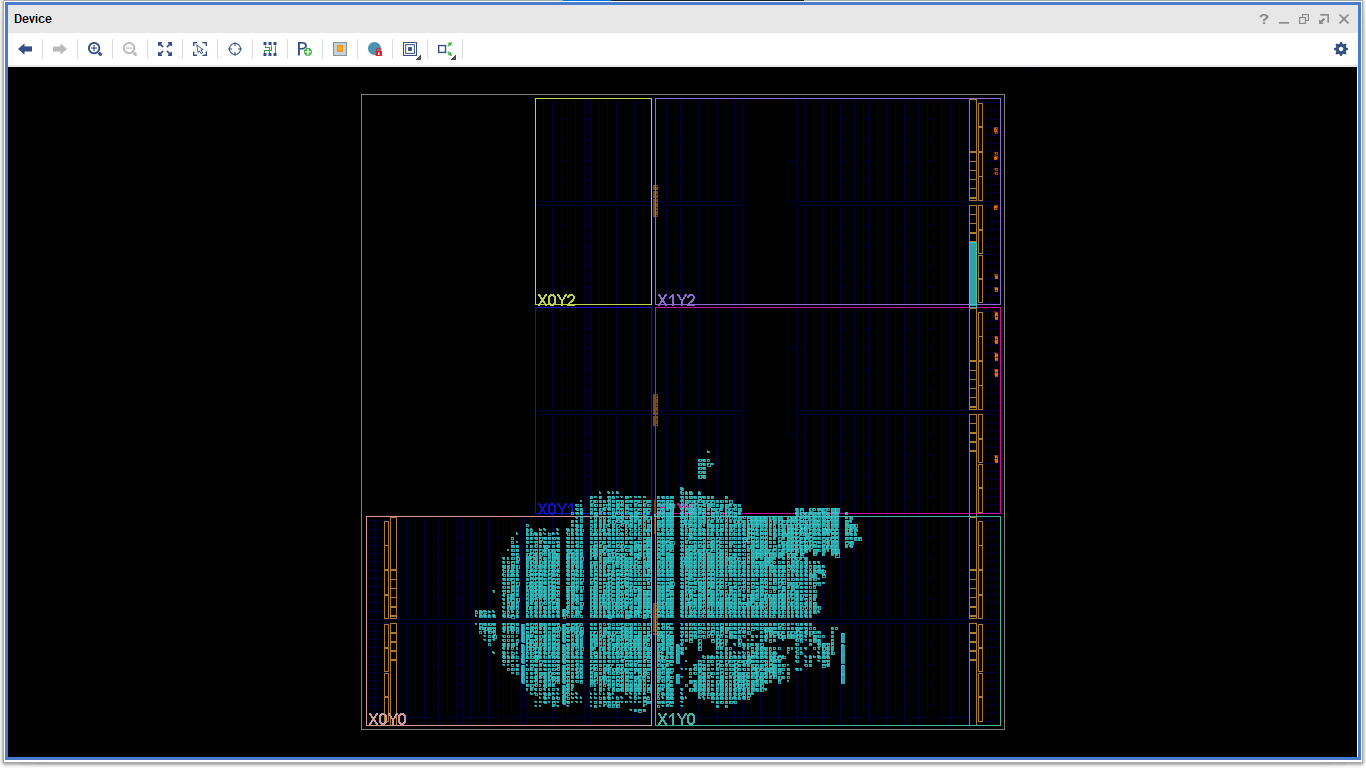1366x768 pixels.
Task: Maximize the Device panel
Action: point(1324,19)
